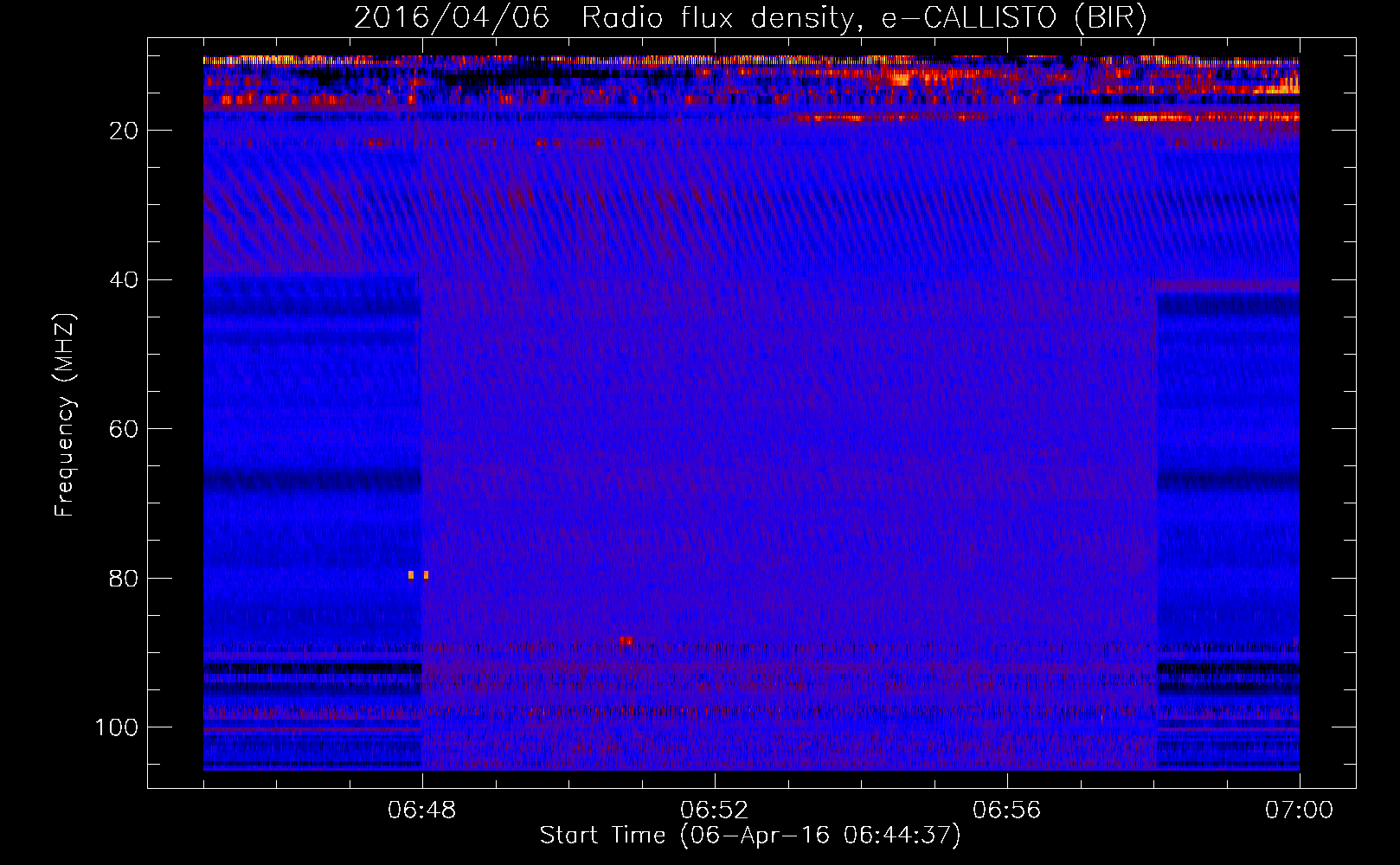Select the 06:56 time tick label
The image size is (1400, 865).
click(x=1006, y=811)
